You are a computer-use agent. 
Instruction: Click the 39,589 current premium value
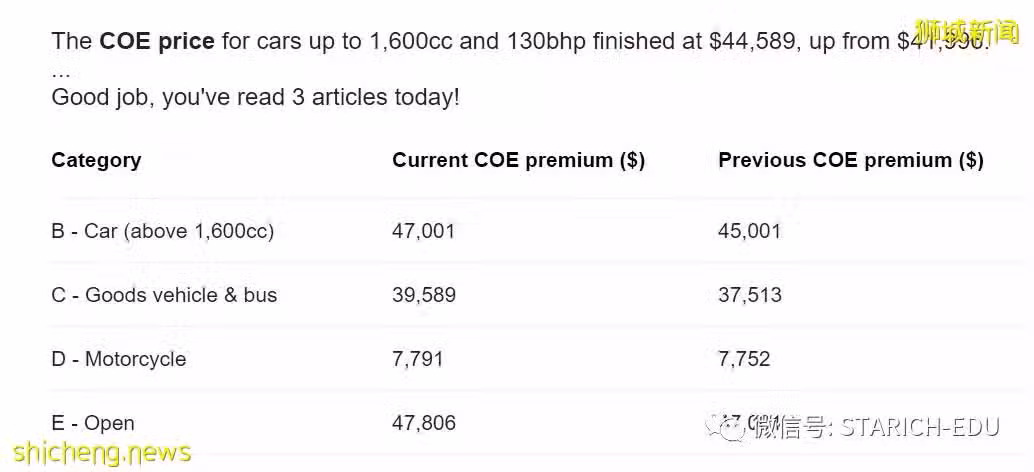[424, 295]
